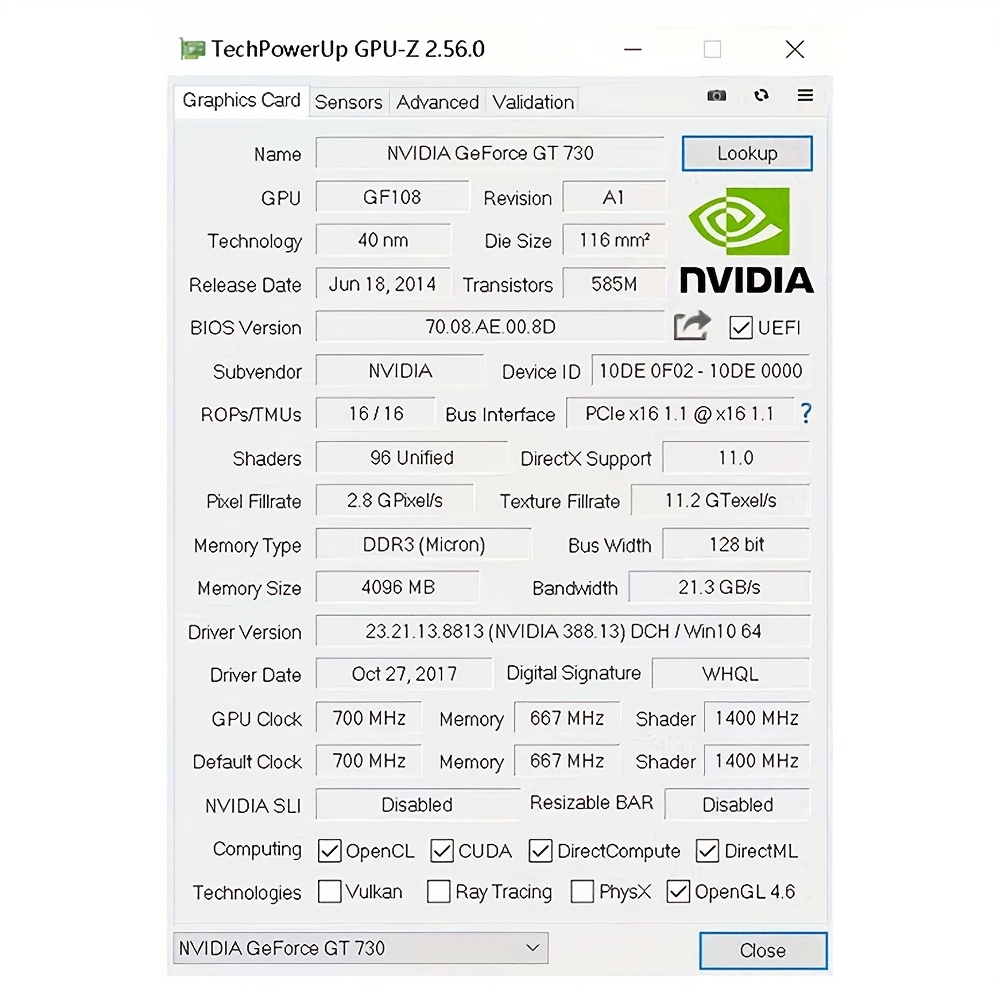The image size is (1000, 1000).
Task: Select the Validation tab
Action: pos(532,102)
